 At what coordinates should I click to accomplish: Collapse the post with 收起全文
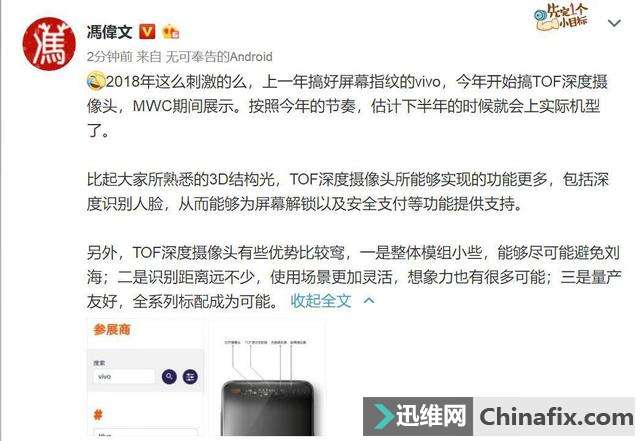coord(320,301)
